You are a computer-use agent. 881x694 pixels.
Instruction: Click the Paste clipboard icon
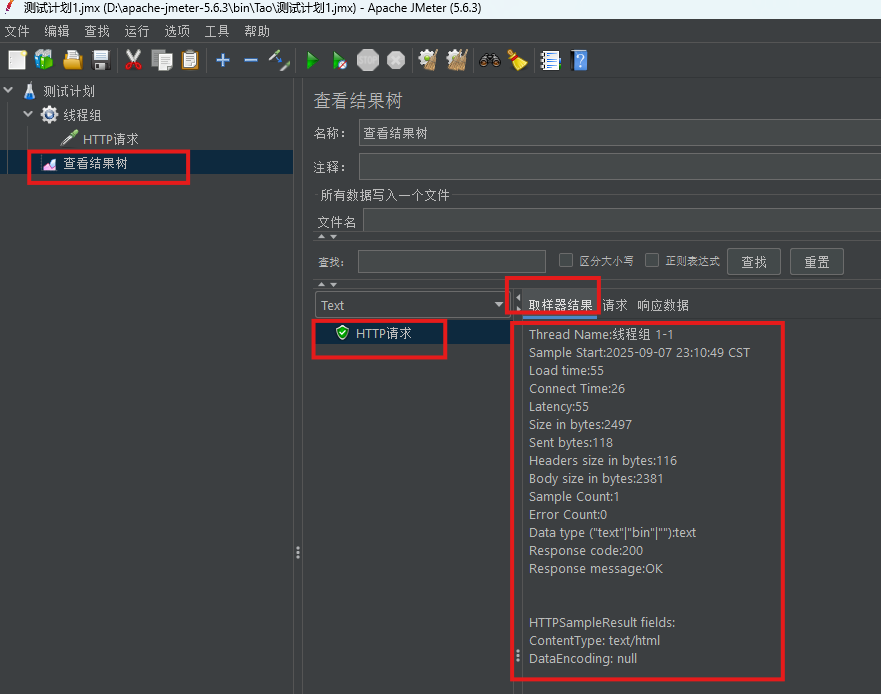point(190,60)
